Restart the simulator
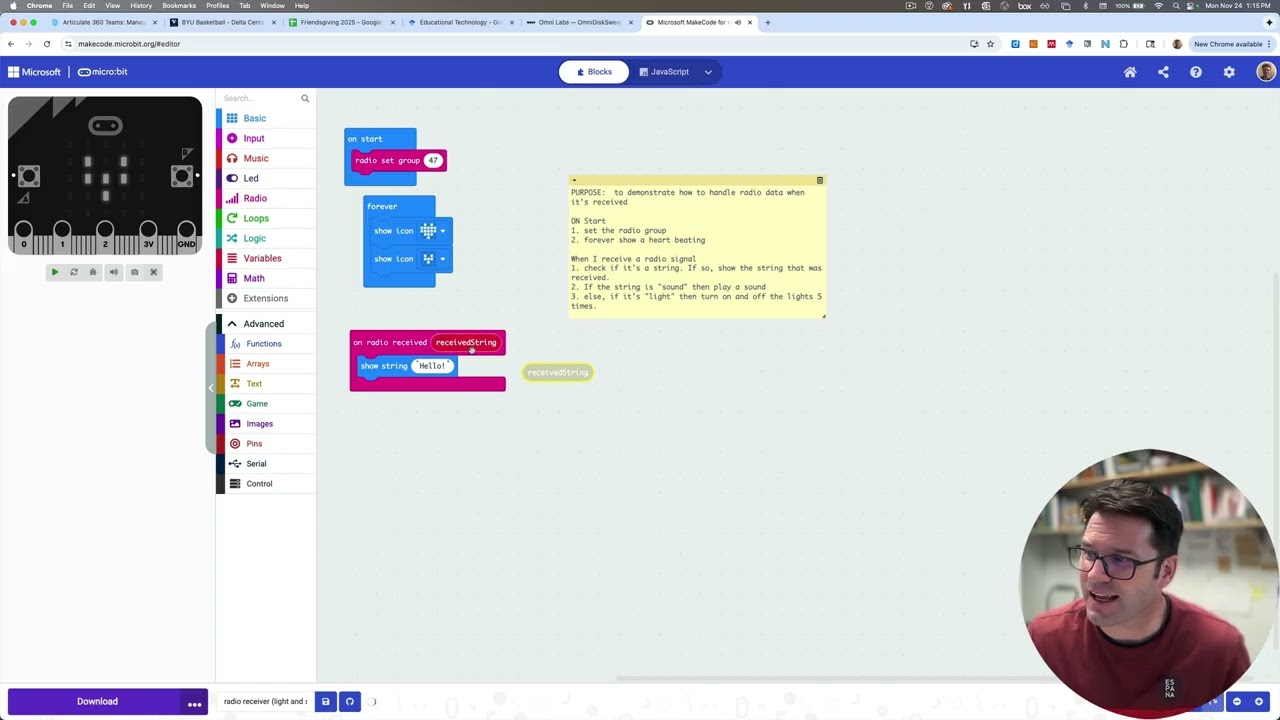The image size is (1280, 720). (x=73, y=272)
